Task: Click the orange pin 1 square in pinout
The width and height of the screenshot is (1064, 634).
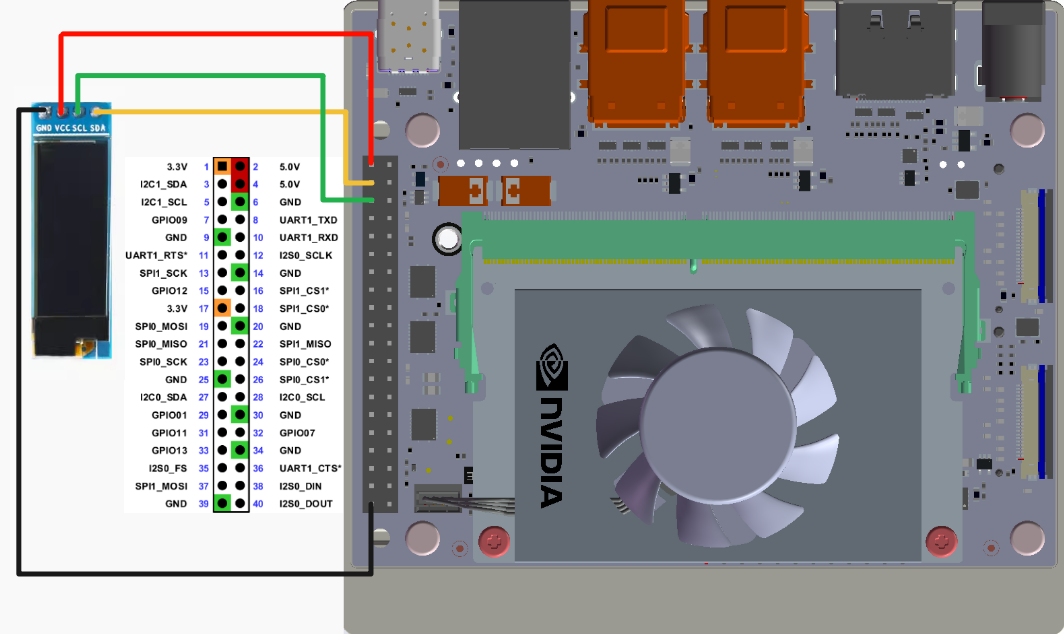Action: pos(222,166)
